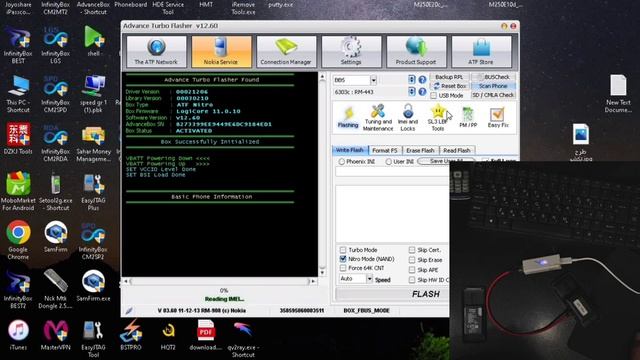Open iTunes desktop icon
The image size is (640, 360).
(x=18, y=336)
